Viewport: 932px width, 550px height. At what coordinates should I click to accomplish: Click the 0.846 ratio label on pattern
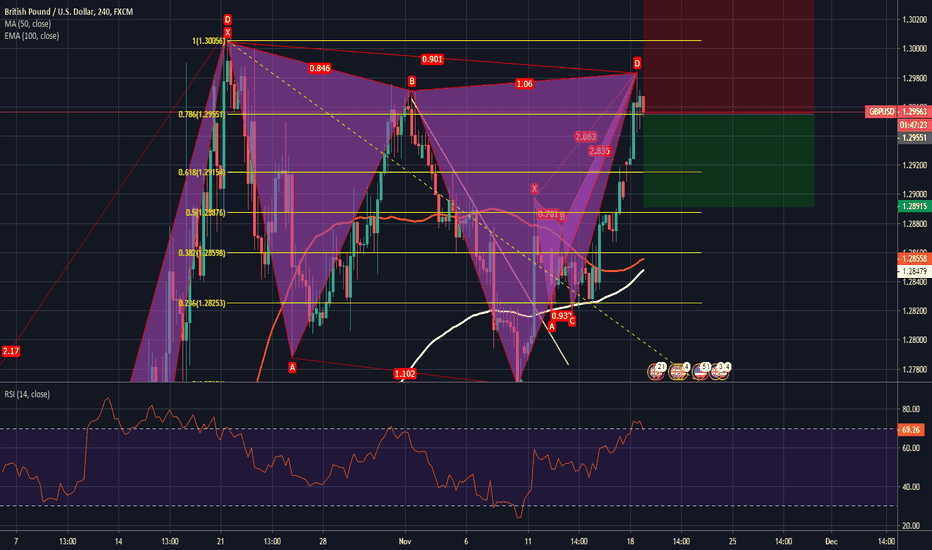pyautogui.click(x=320, y=68)
